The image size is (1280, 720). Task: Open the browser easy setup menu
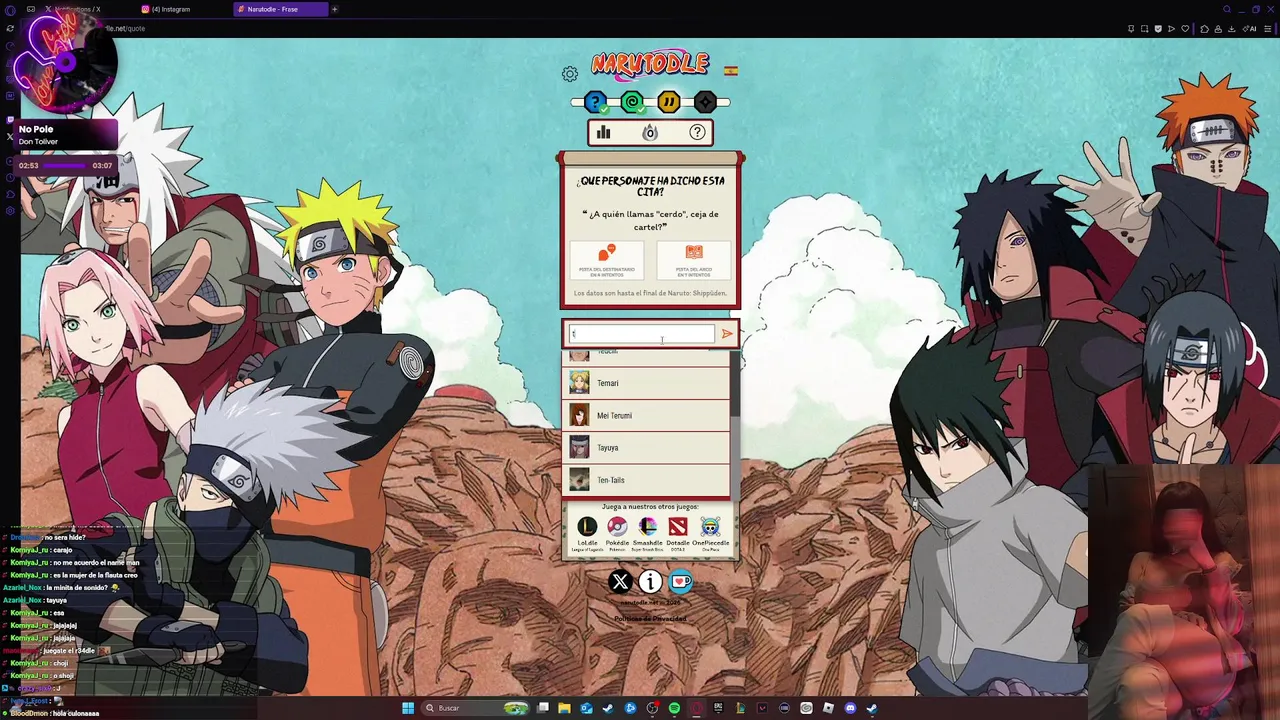(1267, 29)
